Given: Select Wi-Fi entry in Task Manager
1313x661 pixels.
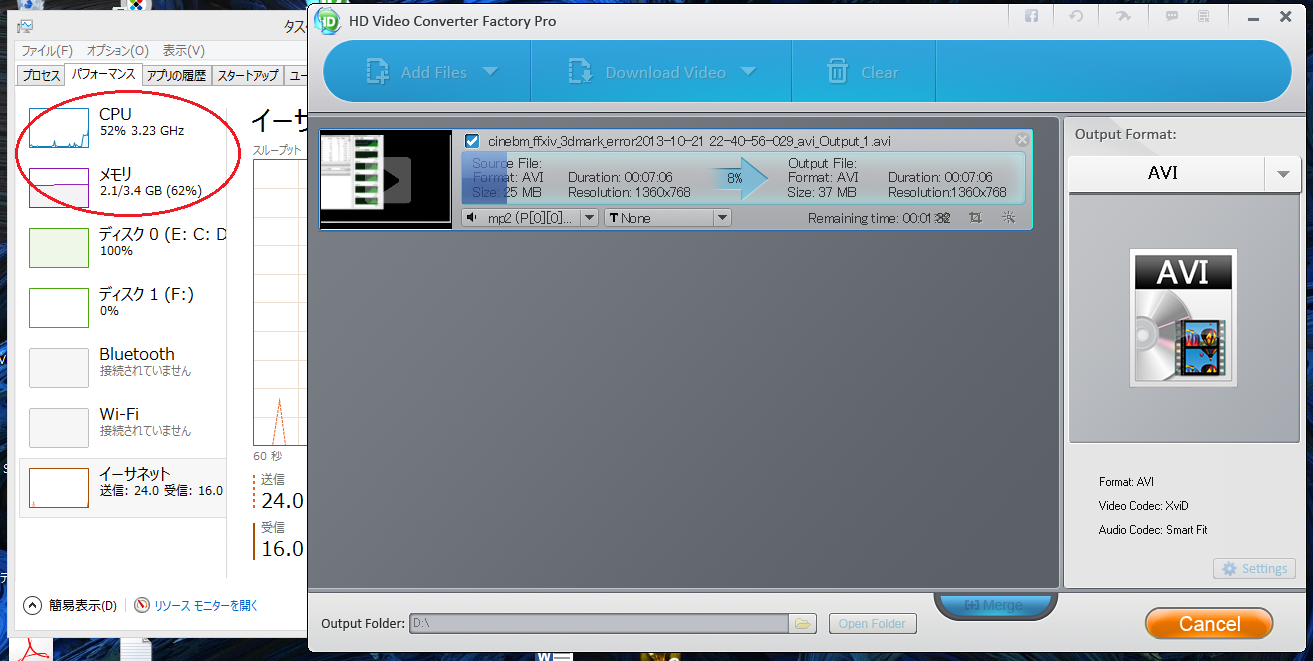Looking at the screenshot, I should coord(122,428).
